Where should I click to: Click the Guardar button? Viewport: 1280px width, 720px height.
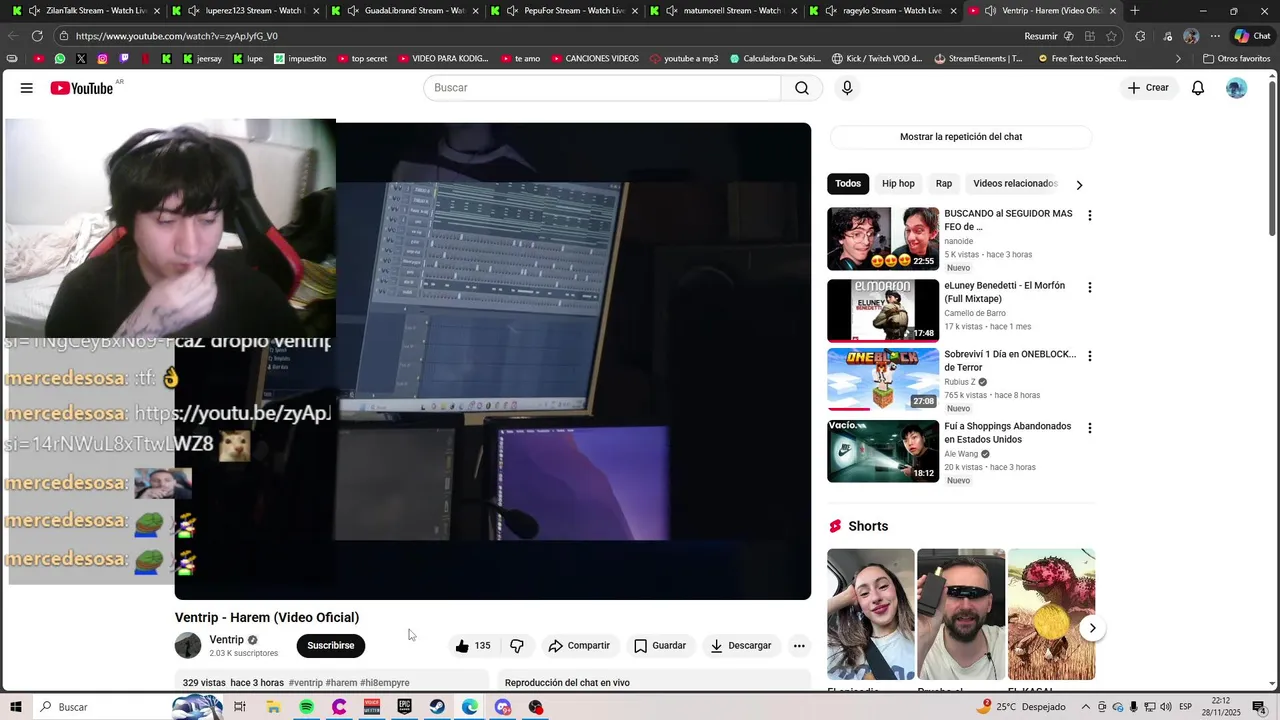pyautogui.click(x=660, y=646)
